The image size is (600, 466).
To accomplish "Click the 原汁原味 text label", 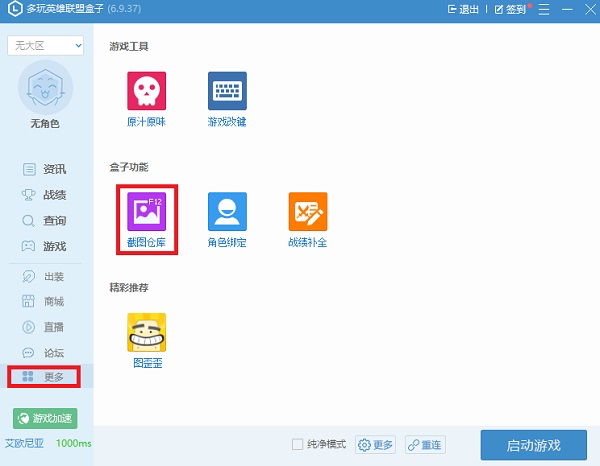I will click(x=147, y=122).
